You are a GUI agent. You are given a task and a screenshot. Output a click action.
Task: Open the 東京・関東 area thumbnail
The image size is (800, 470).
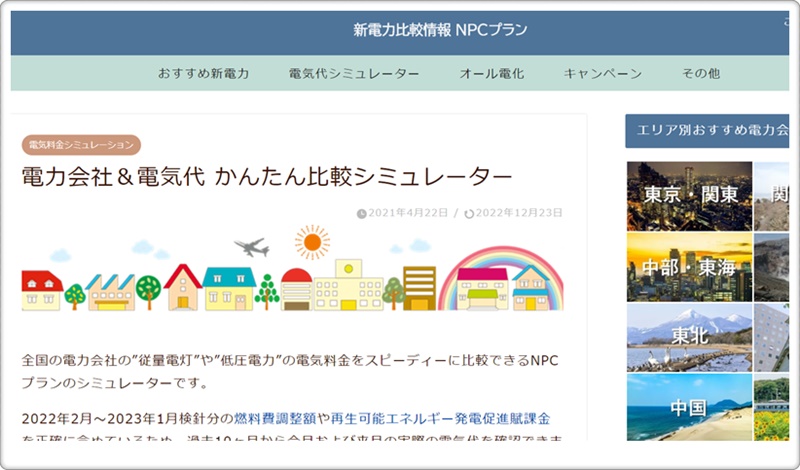pos(689,196)
